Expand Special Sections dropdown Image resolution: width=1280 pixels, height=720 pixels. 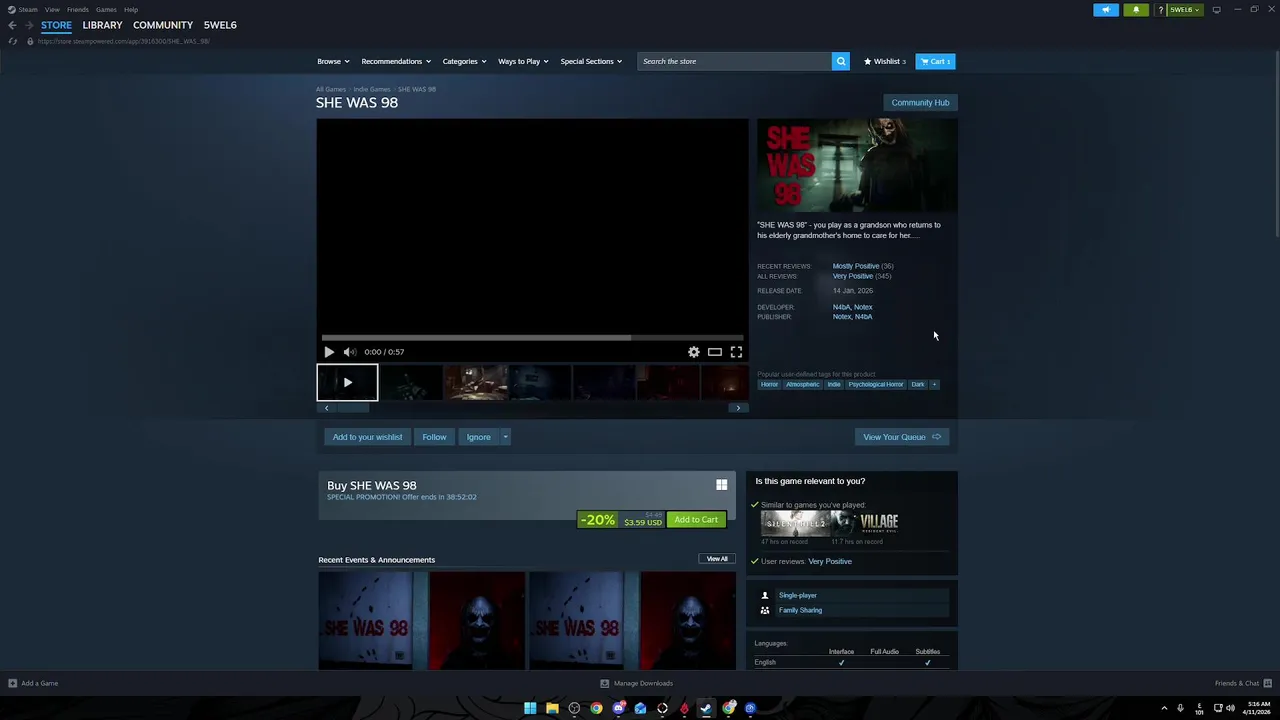click(x=591, y=61)
